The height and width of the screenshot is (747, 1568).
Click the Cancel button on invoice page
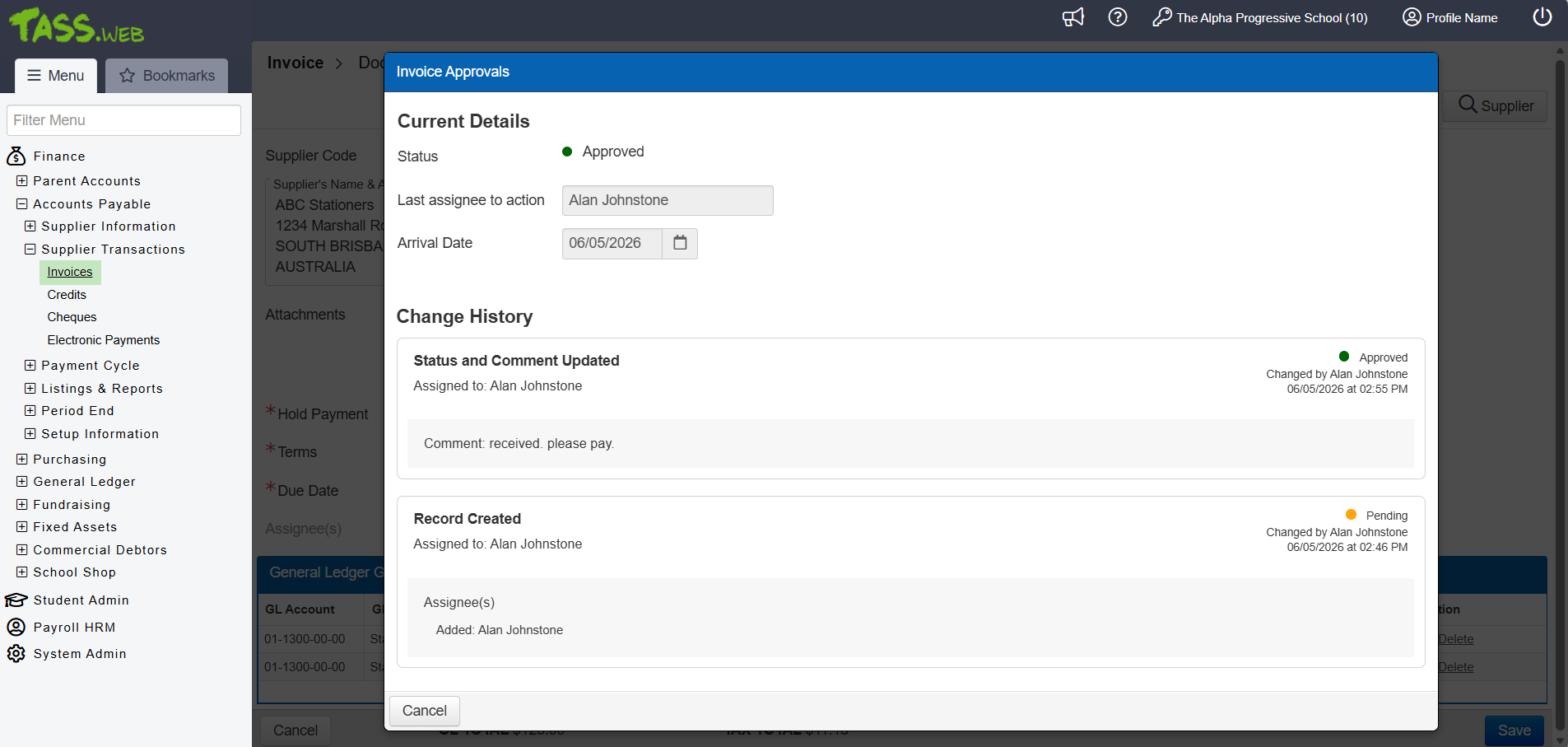click(x=295, y=731)
